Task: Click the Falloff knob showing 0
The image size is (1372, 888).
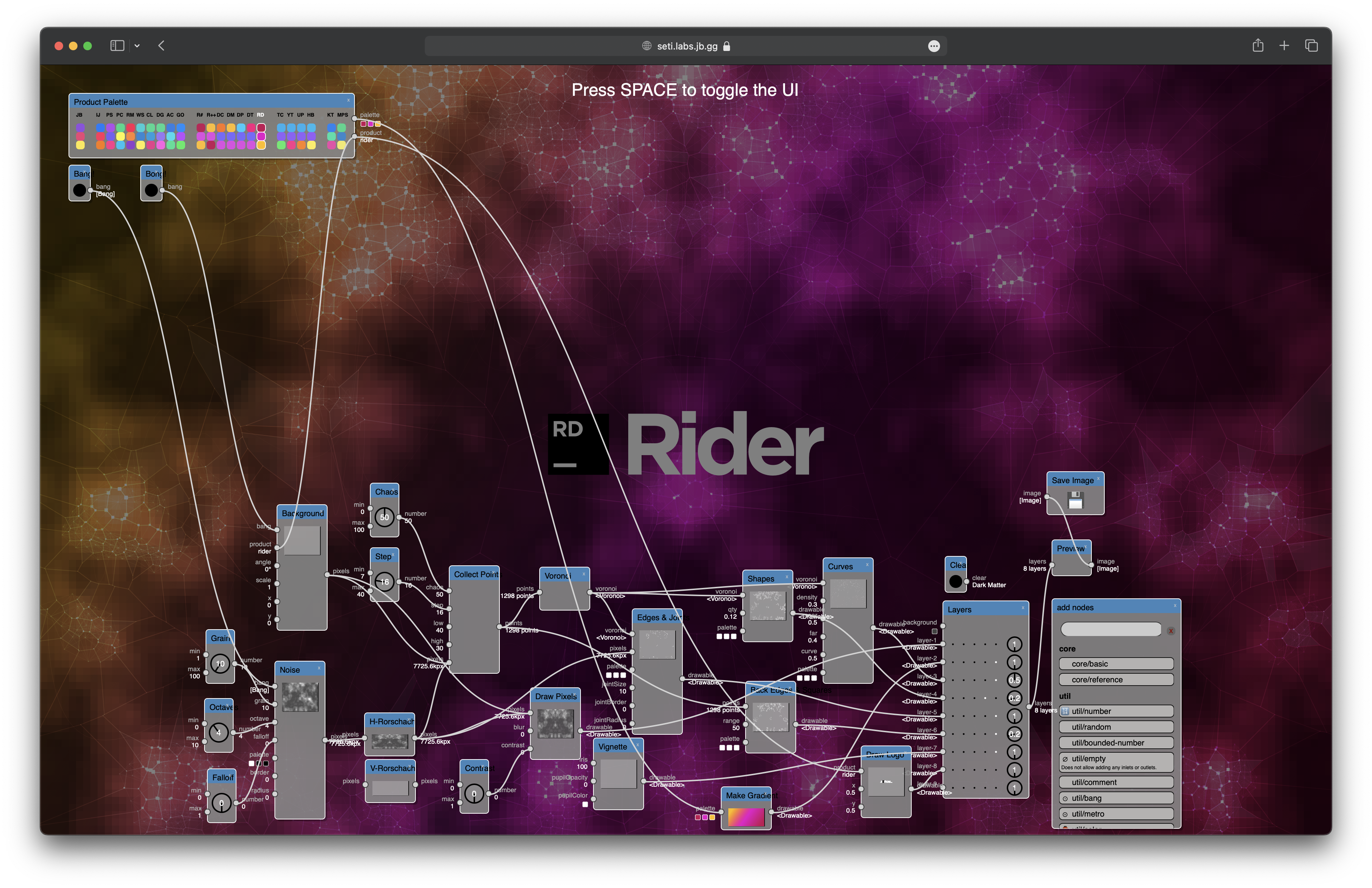Action: (x=221, y=803)
